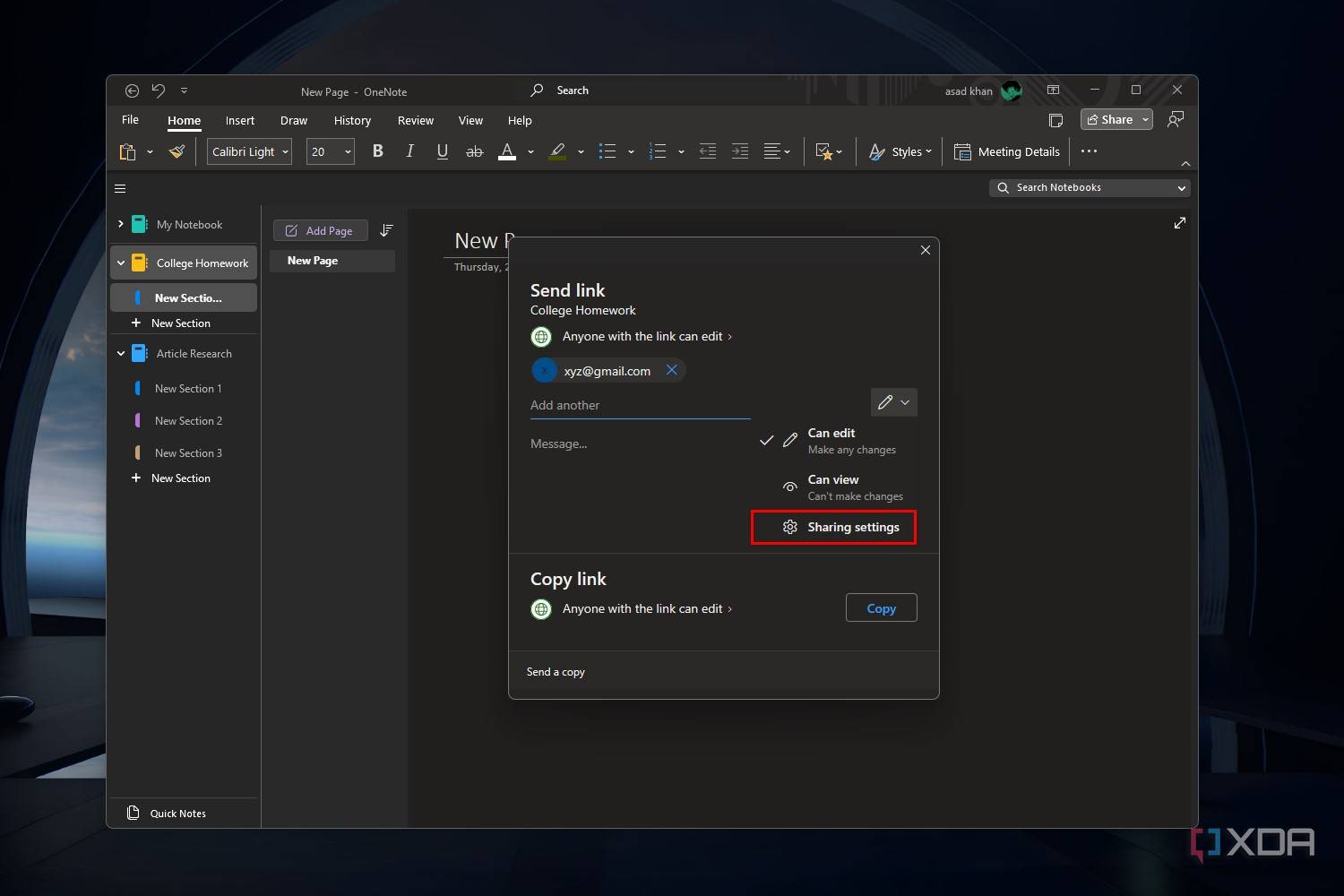The image size is (1344, 896).
Task: Show more ribbon commands ellipsis
Action: (x=1090, y=151)
